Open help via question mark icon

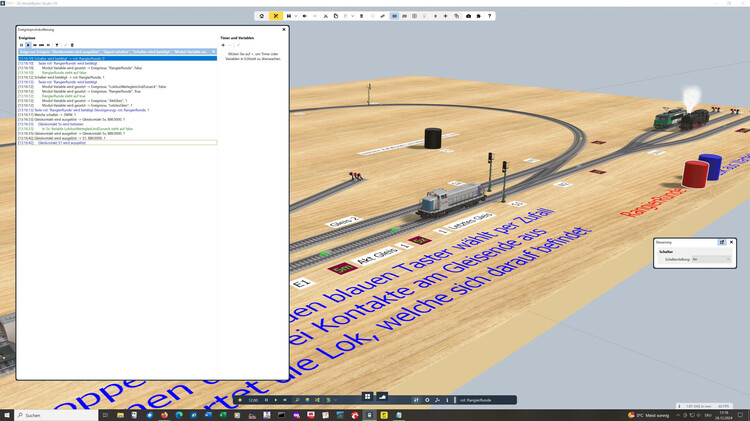[489, 16]
